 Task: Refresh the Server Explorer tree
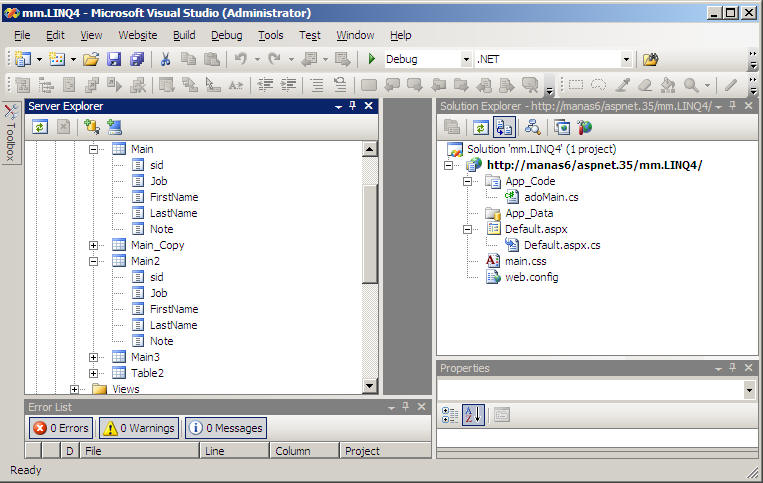pos(40,127)
